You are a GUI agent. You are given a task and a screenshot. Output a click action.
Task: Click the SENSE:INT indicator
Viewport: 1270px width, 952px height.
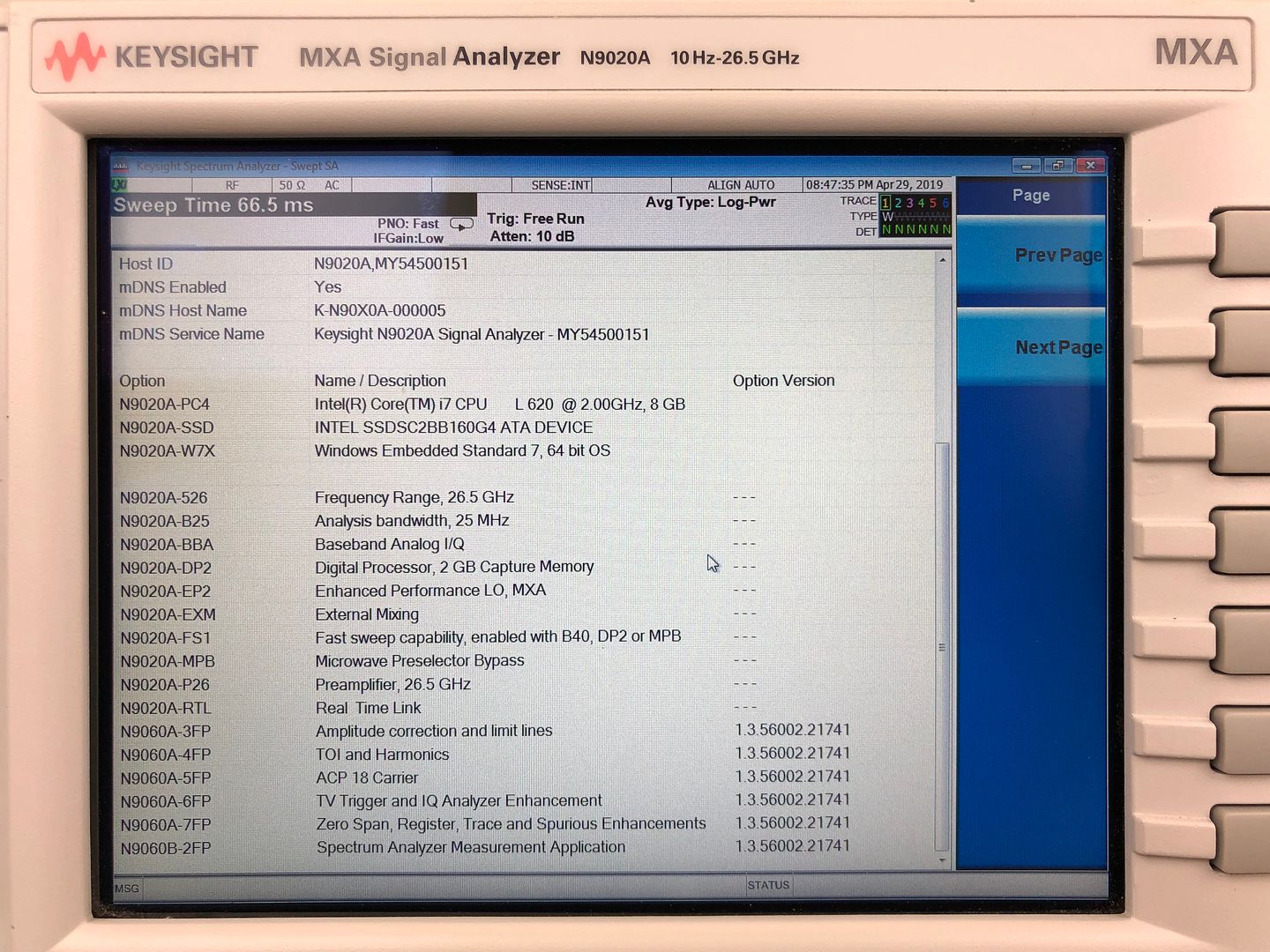[561, 185]
